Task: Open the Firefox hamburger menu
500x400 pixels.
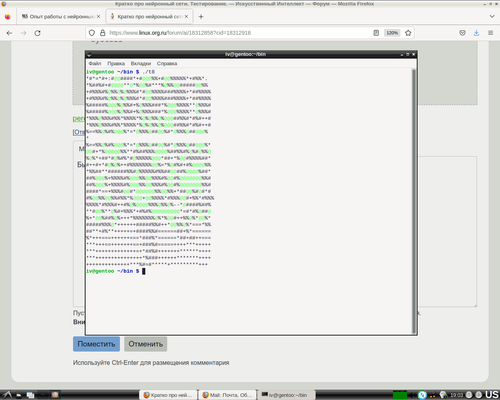Action: (491, 33)
